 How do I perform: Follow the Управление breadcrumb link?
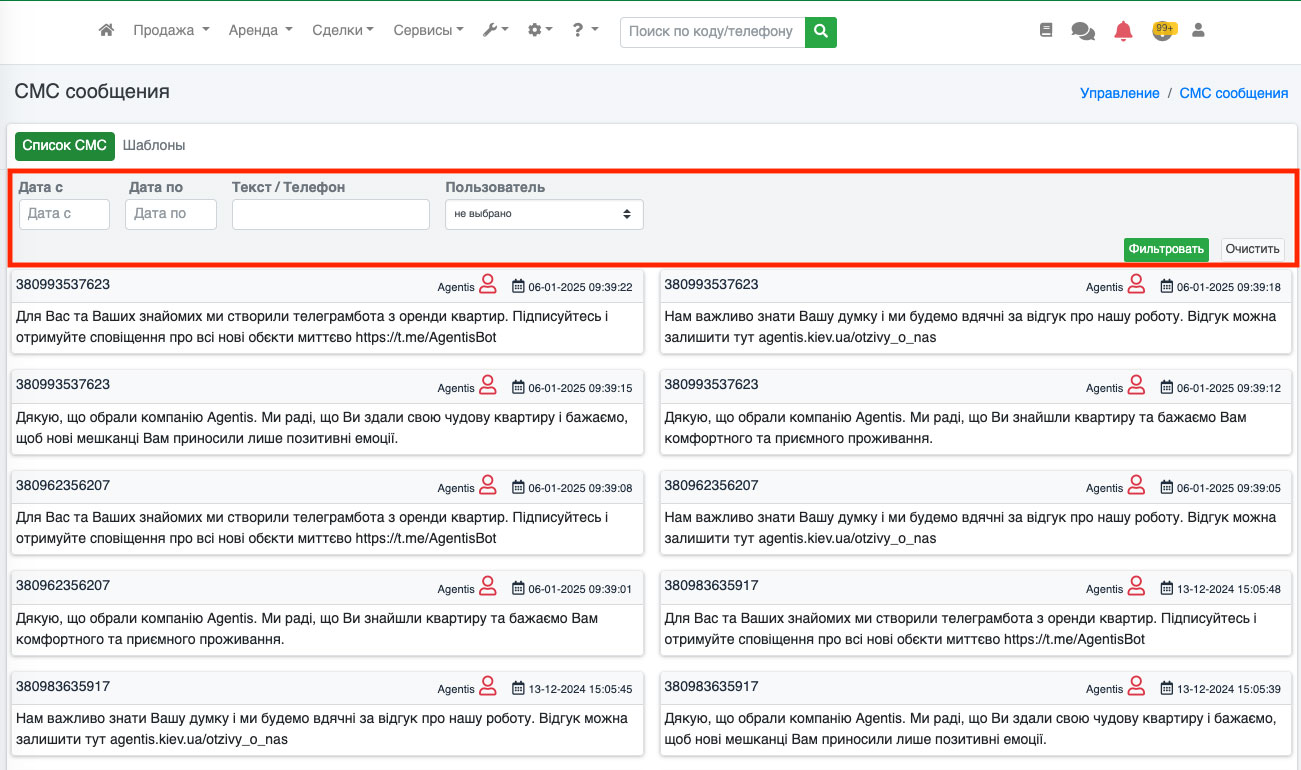(1119, 93)
